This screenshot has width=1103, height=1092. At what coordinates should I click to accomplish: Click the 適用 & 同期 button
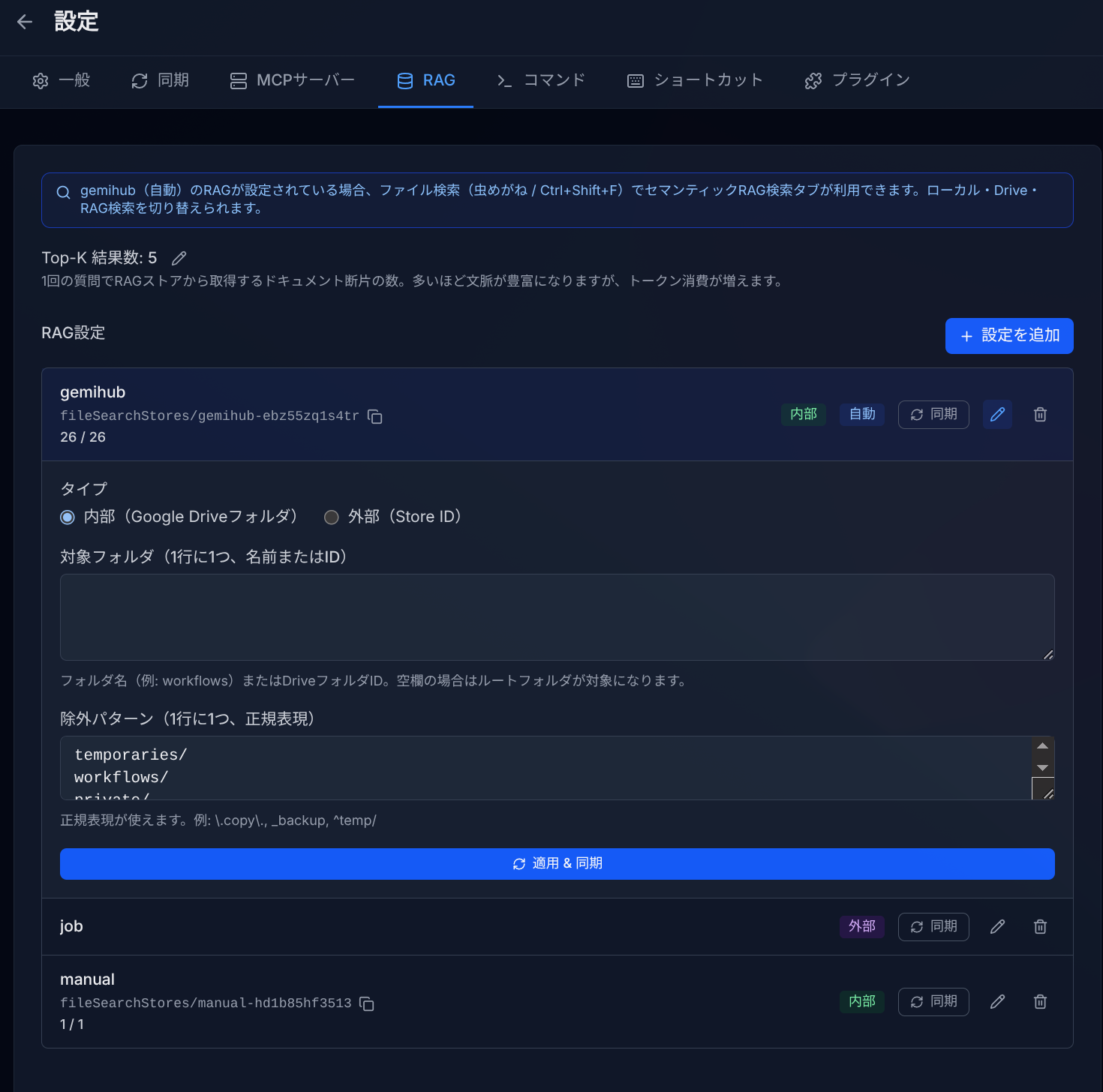coord(557,864)
